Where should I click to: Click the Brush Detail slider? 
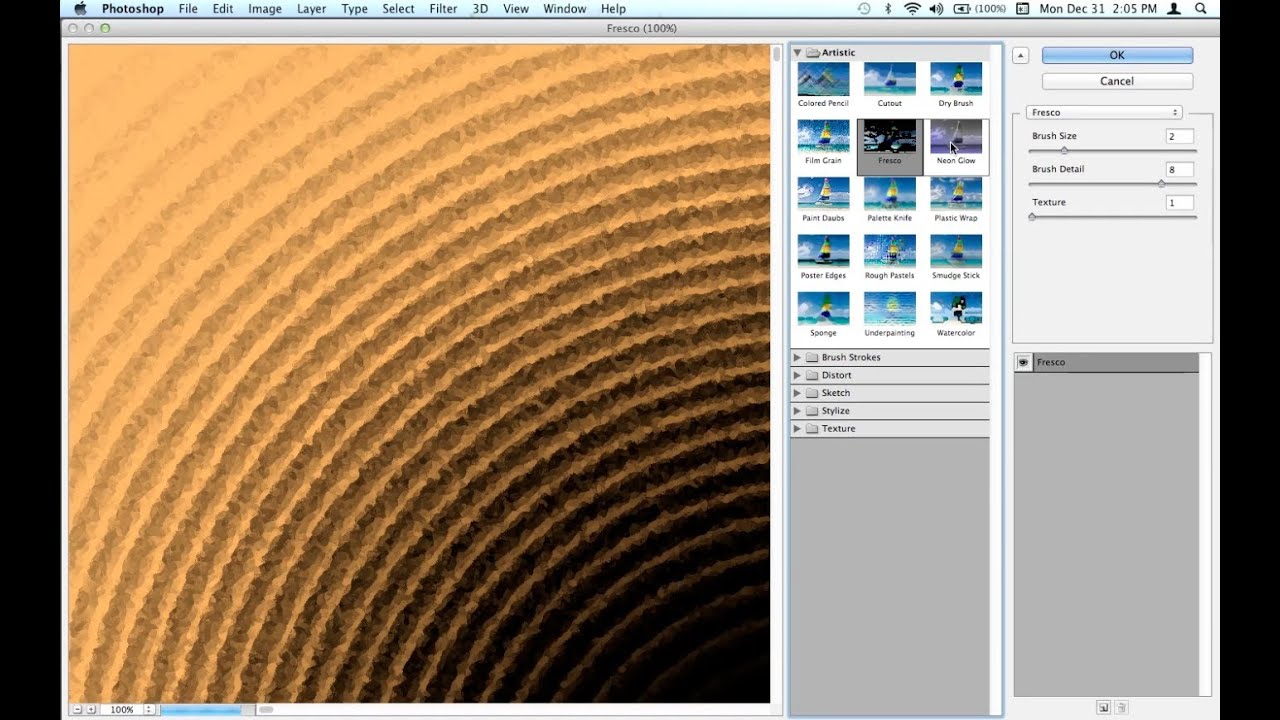pos(1112,184)
